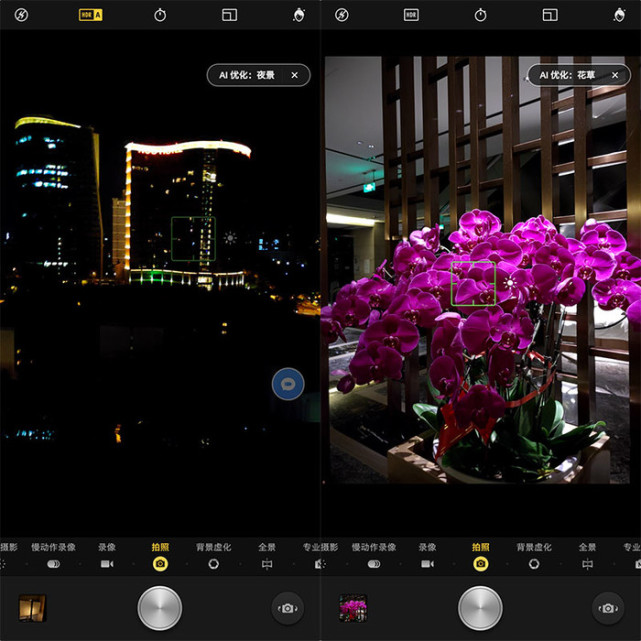This screenshot has height=641, width=641.
Task: Tap slow-motion toggle icon on right screen
Action: (x=374, y=564)
